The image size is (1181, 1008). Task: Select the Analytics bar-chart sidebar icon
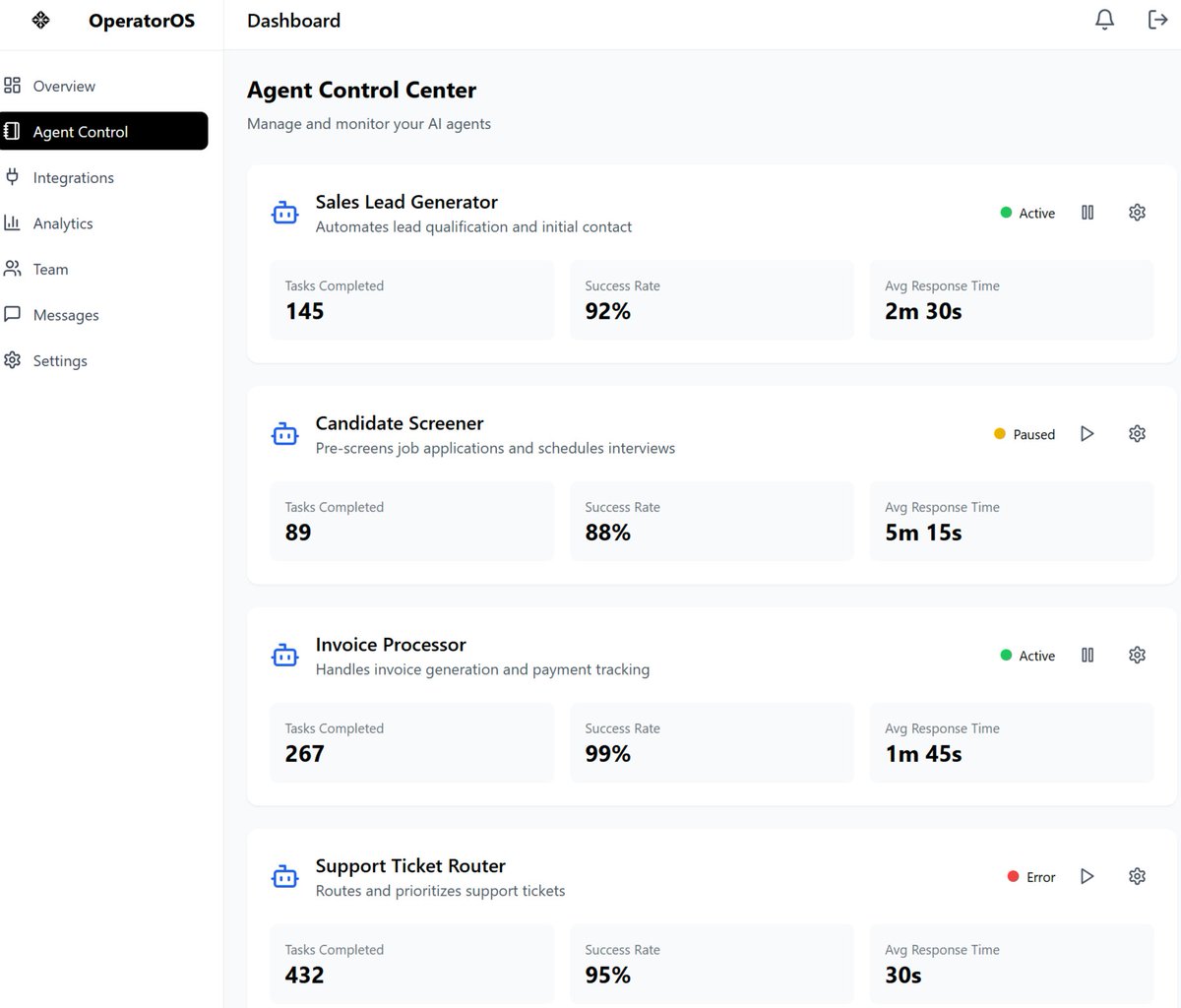(13, 222)
